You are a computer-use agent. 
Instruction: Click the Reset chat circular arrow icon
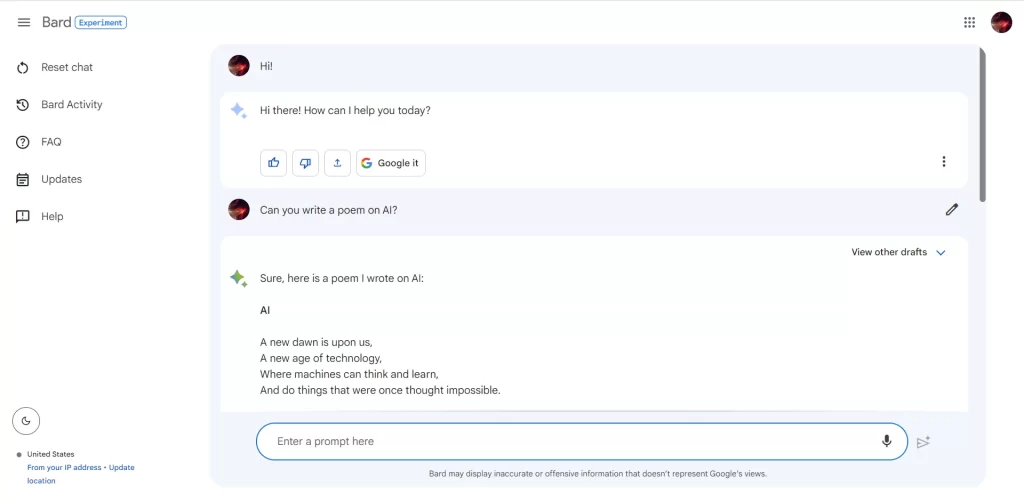(x=23, y=67)
